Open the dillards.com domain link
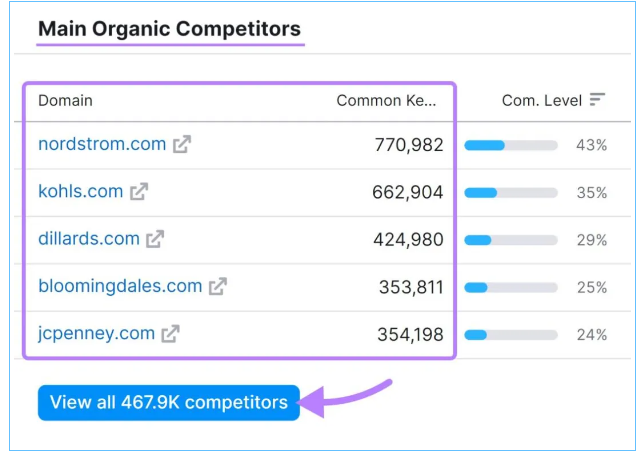This screenshot has width=640, height=456. coord(89,238)
